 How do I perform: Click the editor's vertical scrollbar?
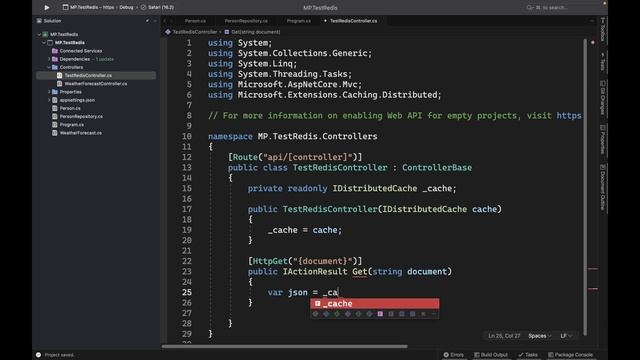[585, 188]
